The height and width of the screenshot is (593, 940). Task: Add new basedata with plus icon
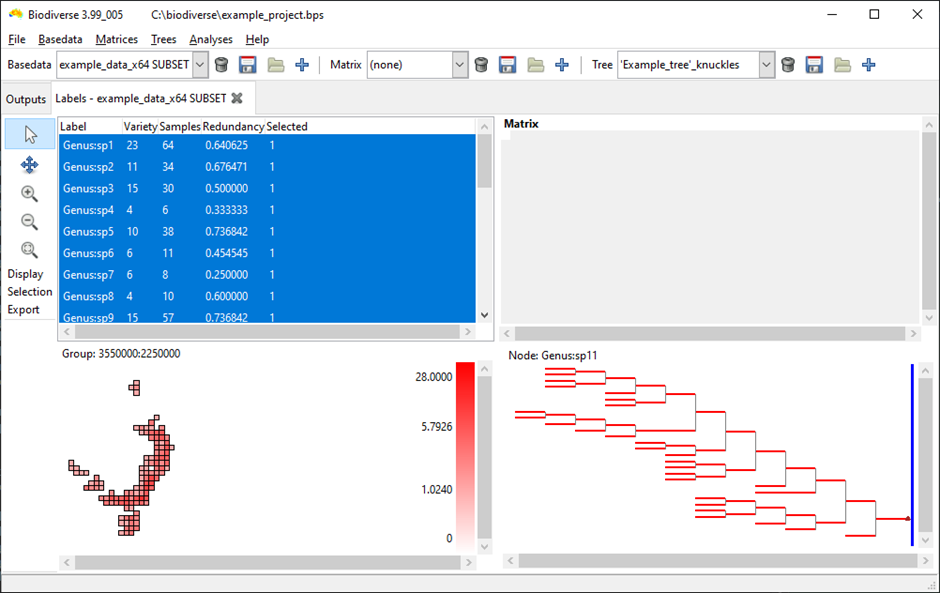[302, 65]
